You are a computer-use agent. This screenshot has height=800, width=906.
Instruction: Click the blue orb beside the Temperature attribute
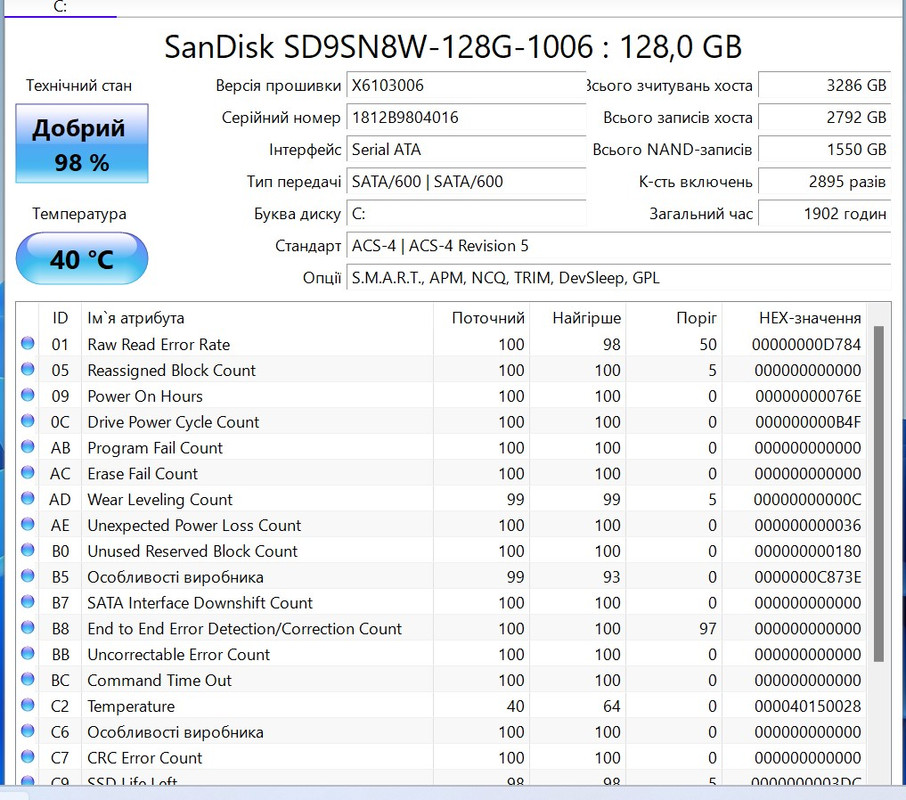coord(27,705)
